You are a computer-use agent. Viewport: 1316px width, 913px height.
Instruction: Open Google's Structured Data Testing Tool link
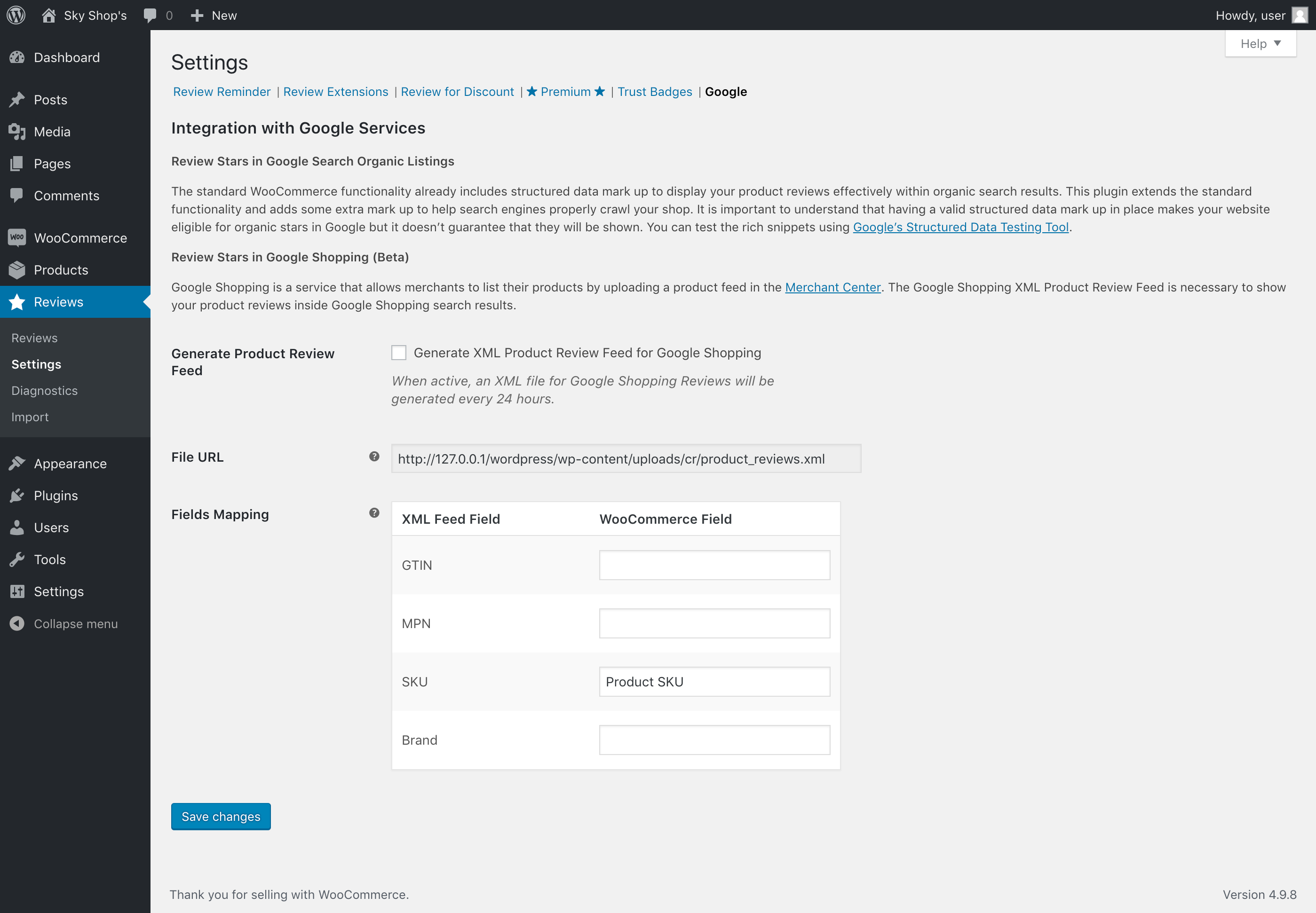[961, 227]
